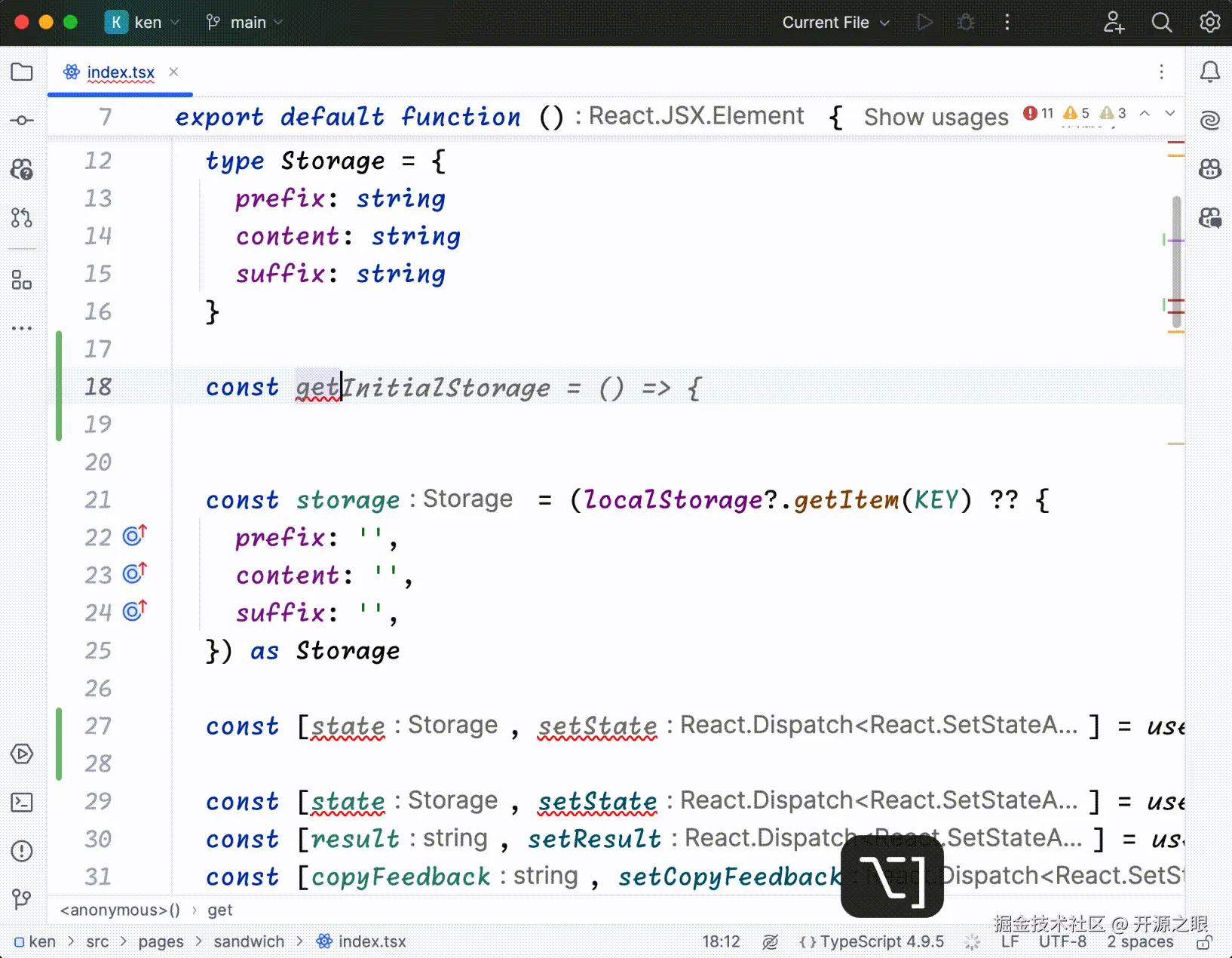Open Search Everywhere magnifier
Image resolution: width=1232 pixels, height=958 pixels.
[1162, 23]
